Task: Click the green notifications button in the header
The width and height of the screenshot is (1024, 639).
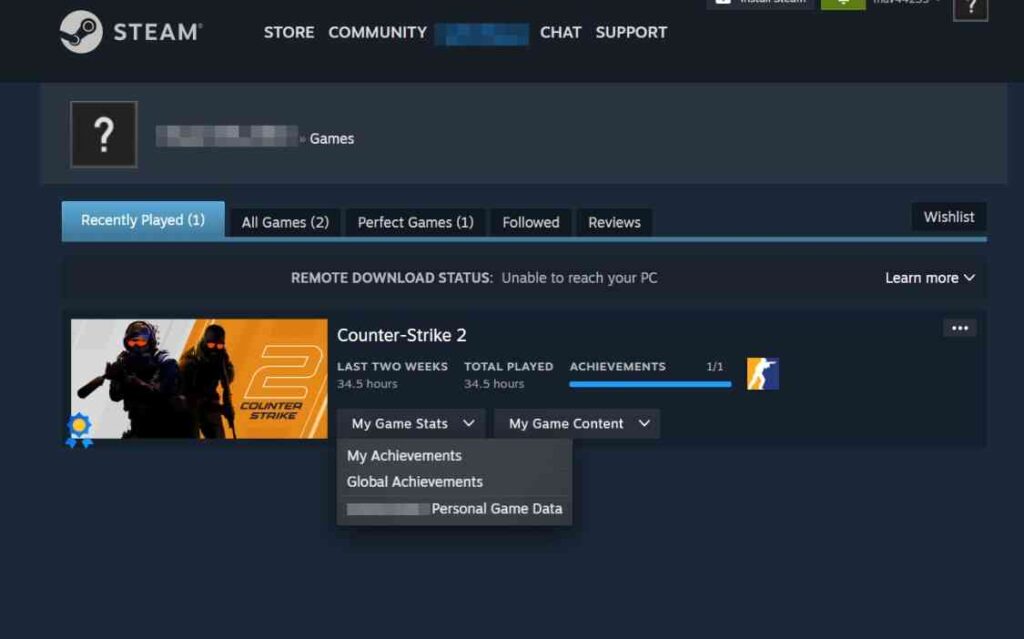Action: [x=842, y=3]
